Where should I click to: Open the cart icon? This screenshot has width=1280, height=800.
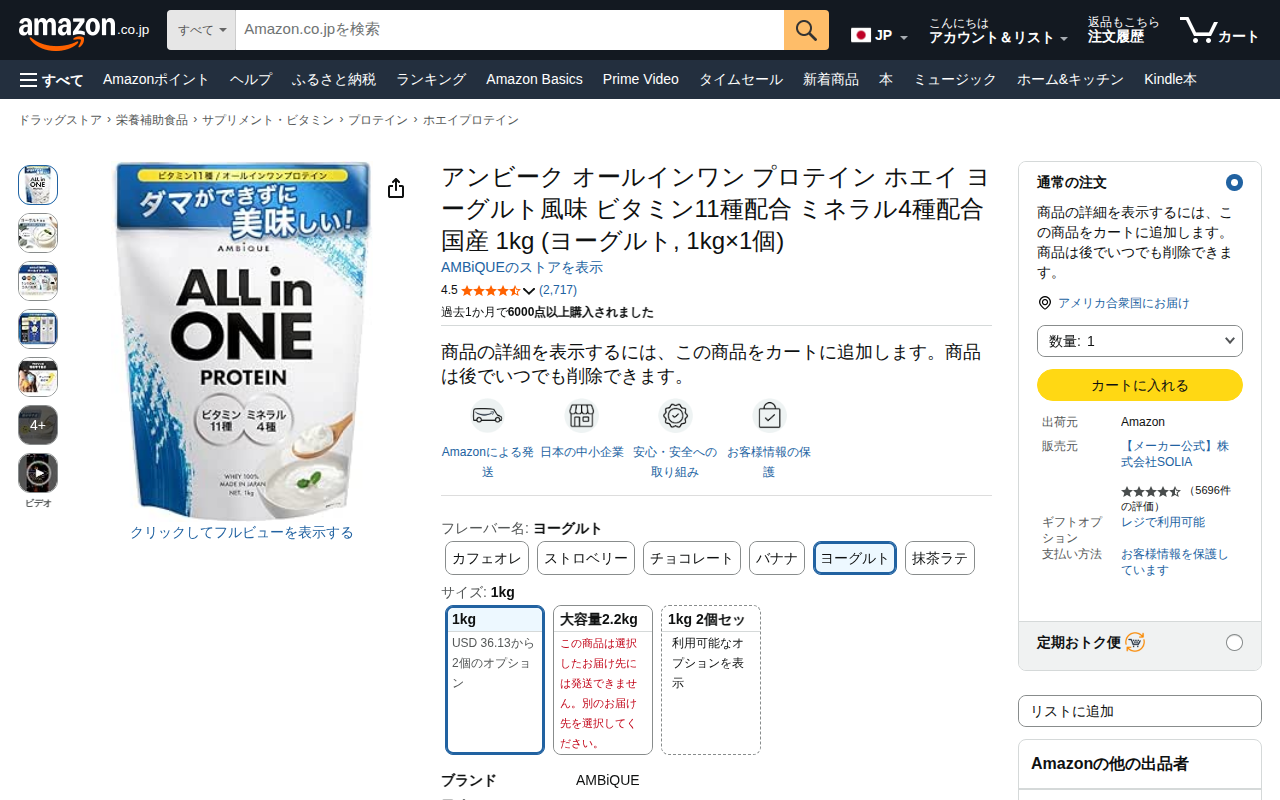coord(1219,30)
